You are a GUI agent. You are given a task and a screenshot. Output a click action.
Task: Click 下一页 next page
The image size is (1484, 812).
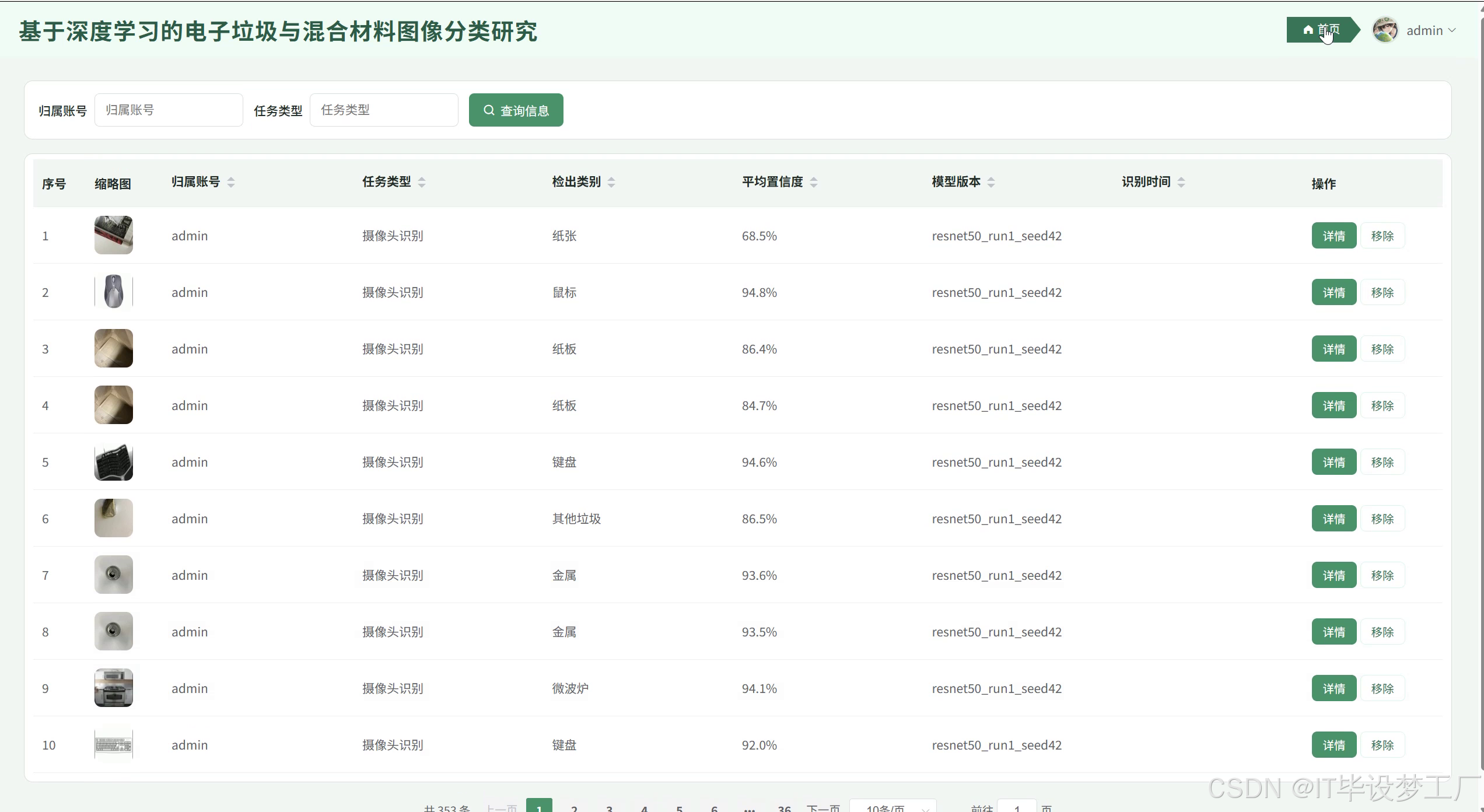(823, 807)
